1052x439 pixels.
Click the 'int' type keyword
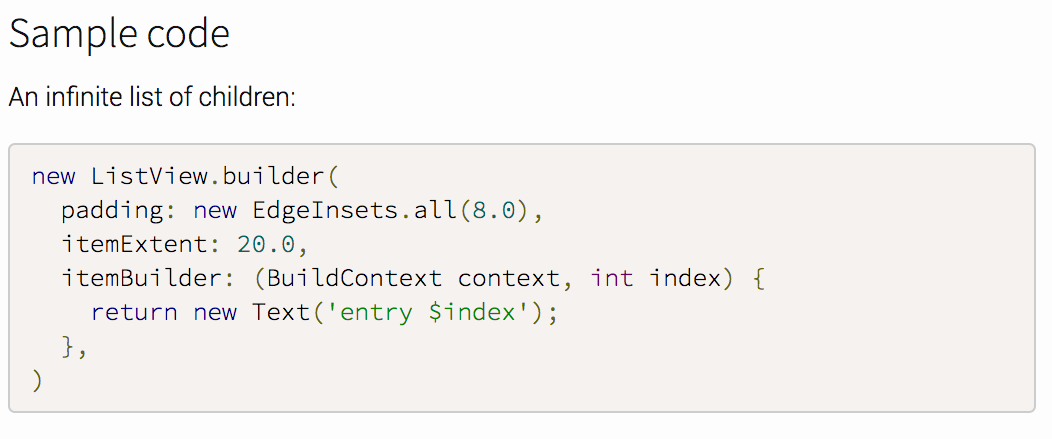click(x=612, y=278)
